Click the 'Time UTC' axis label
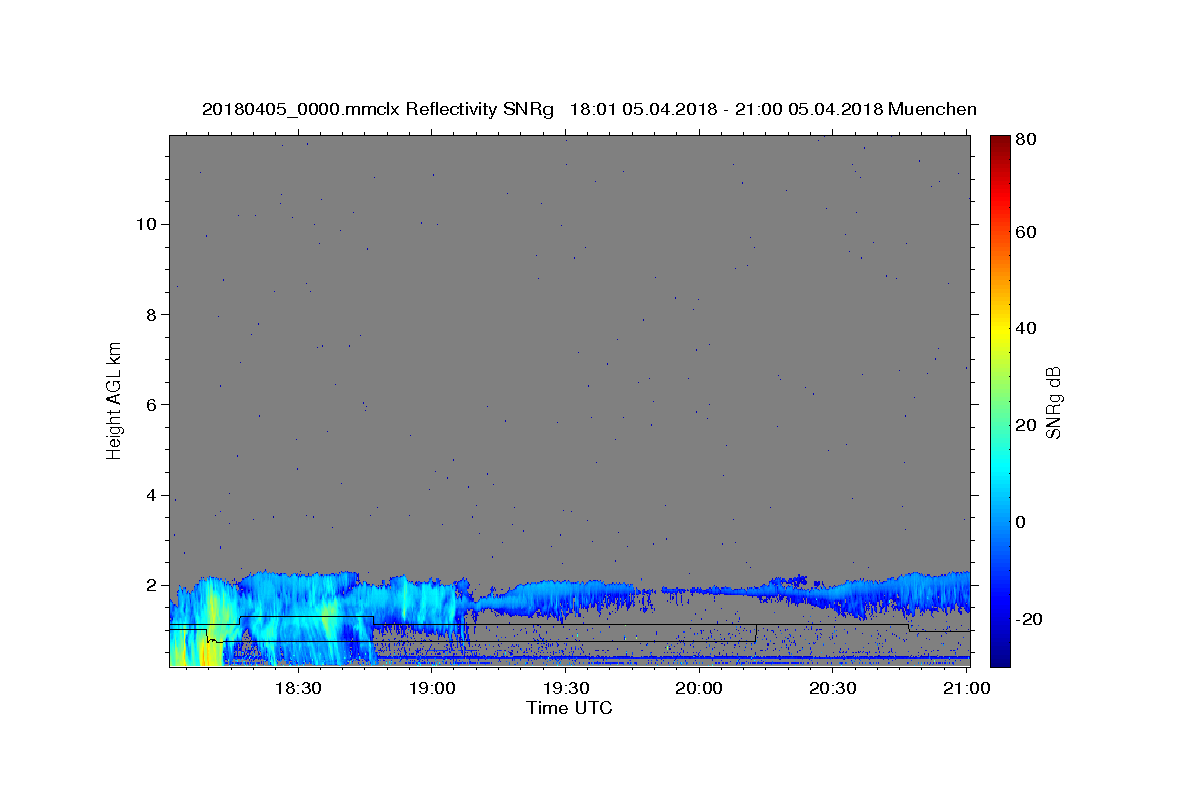Viewport: 1200px width, 800px height. pos(569,708)
